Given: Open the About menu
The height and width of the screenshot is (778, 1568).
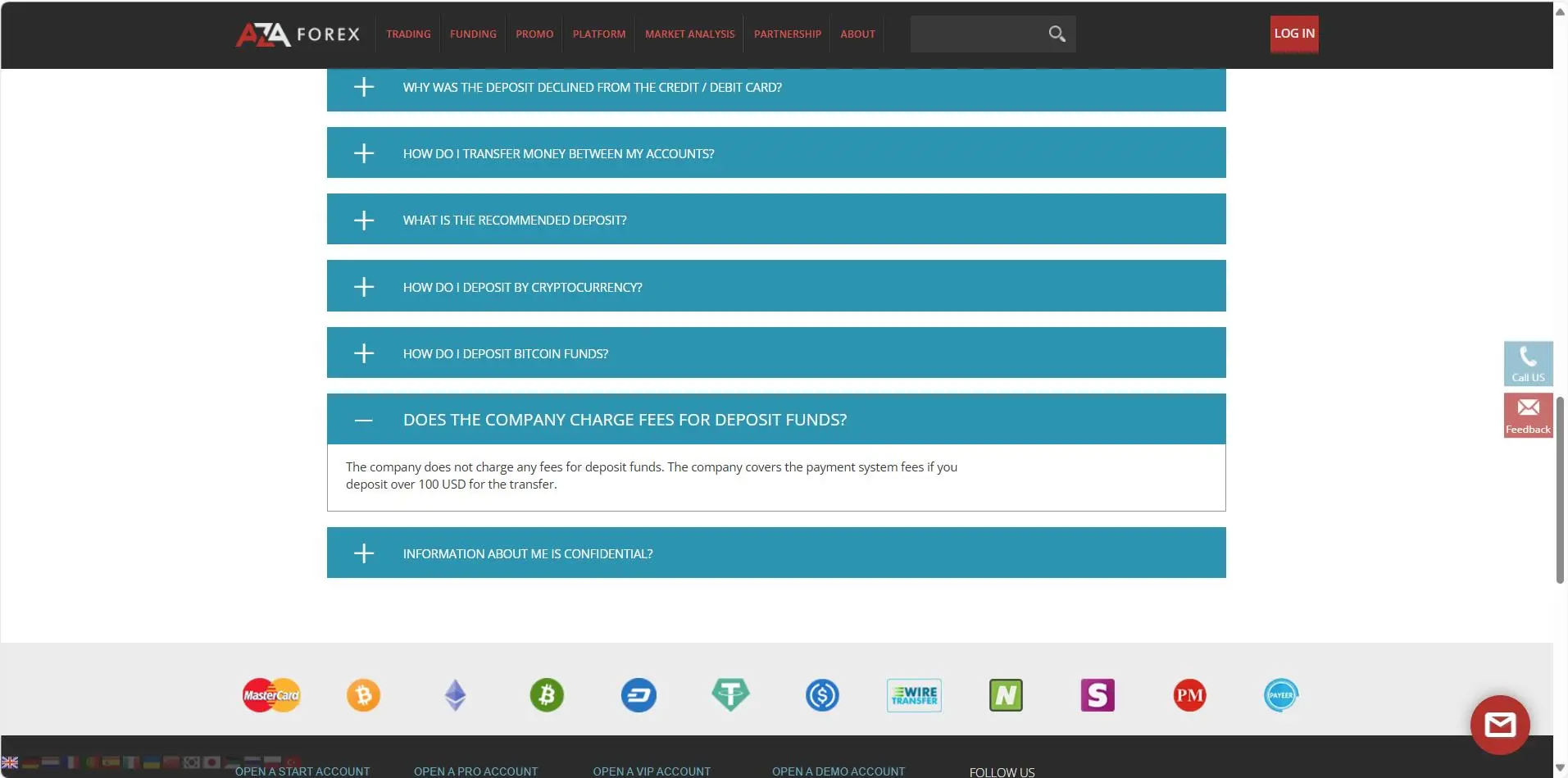Looking at the screenshot, I should point(857,34).
